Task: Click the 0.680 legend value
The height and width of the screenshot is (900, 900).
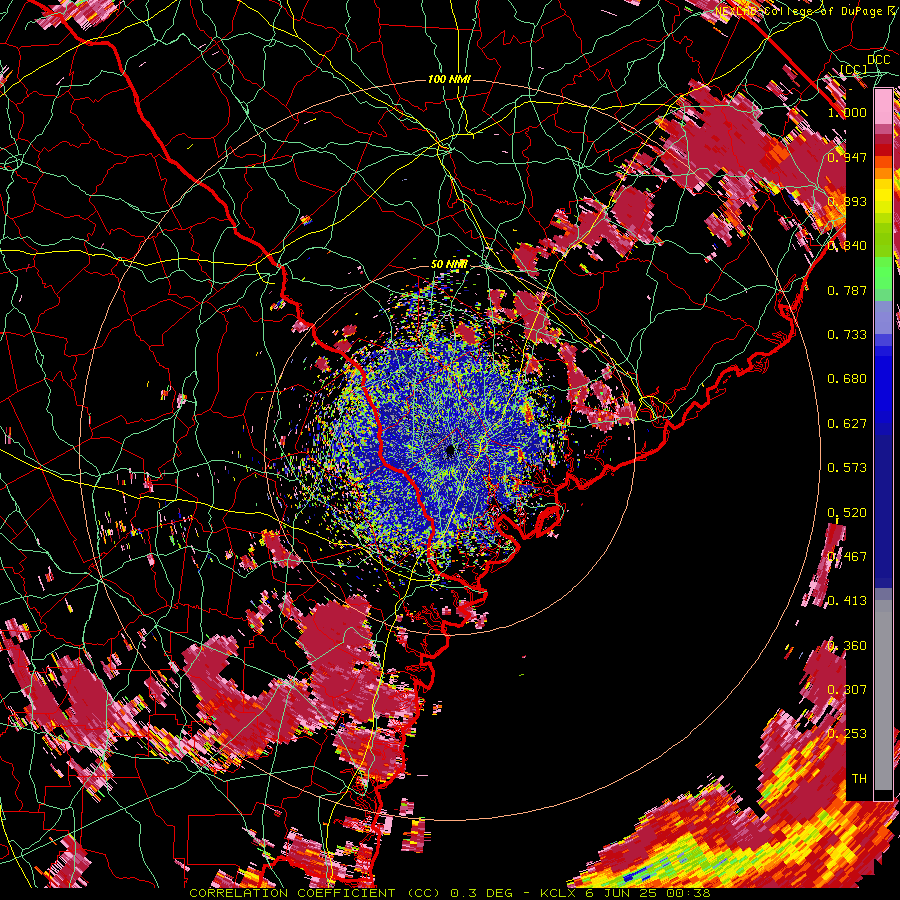Action: [x=847, y=379]
